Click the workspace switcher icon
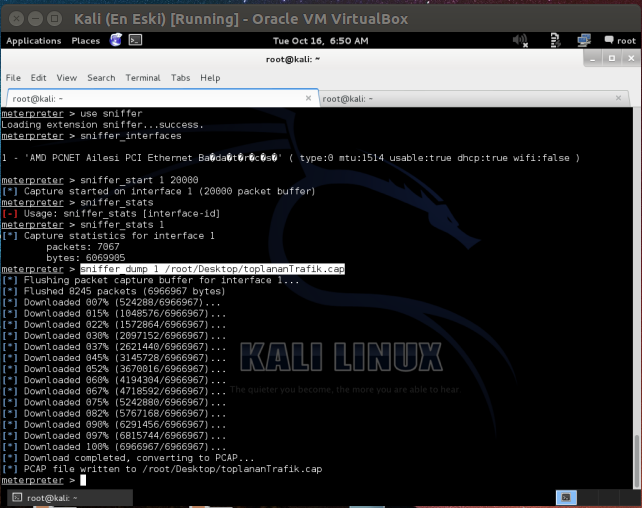Screen dimensions: 642x508 [566, 497]
